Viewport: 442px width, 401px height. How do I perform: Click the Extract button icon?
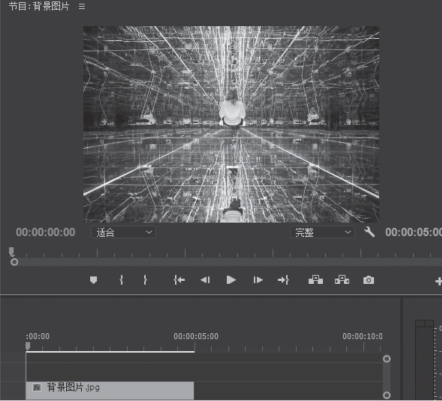tap(342, 280)
